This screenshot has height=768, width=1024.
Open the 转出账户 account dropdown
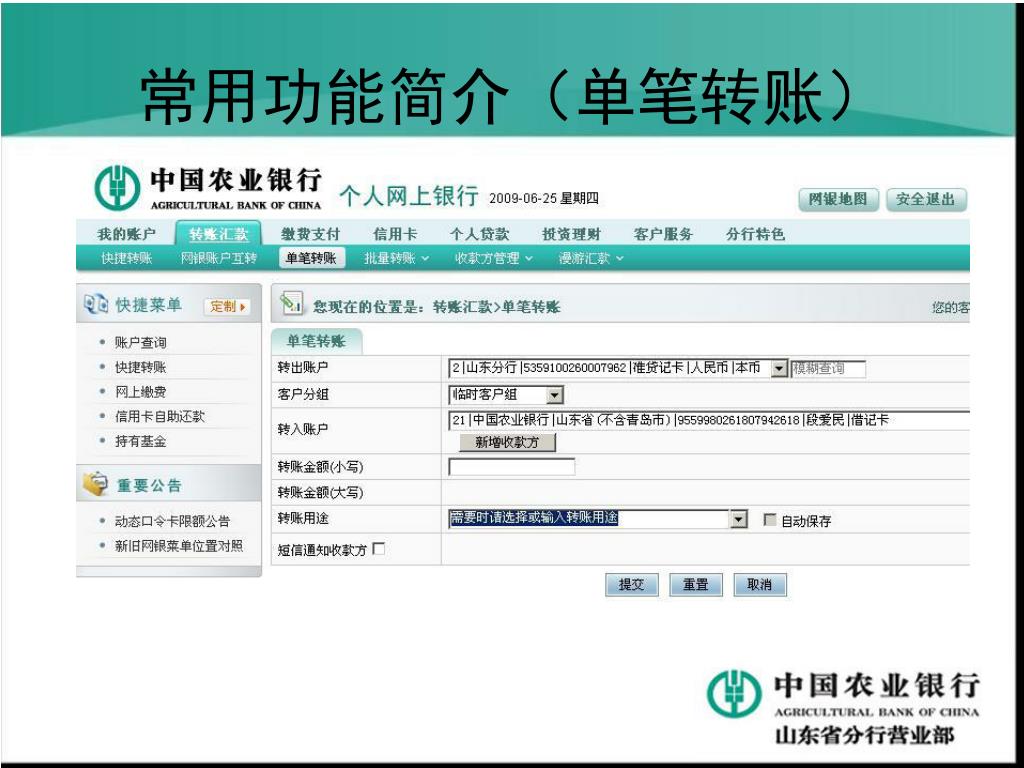(x=778, y=369)
